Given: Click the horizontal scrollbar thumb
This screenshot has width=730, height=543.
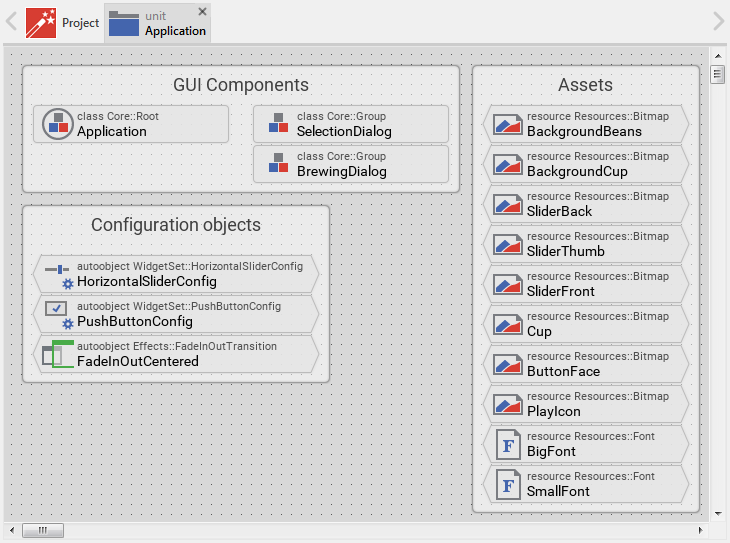Looking at the screenshot, I should pyautogui.click(x=42, y=530).
